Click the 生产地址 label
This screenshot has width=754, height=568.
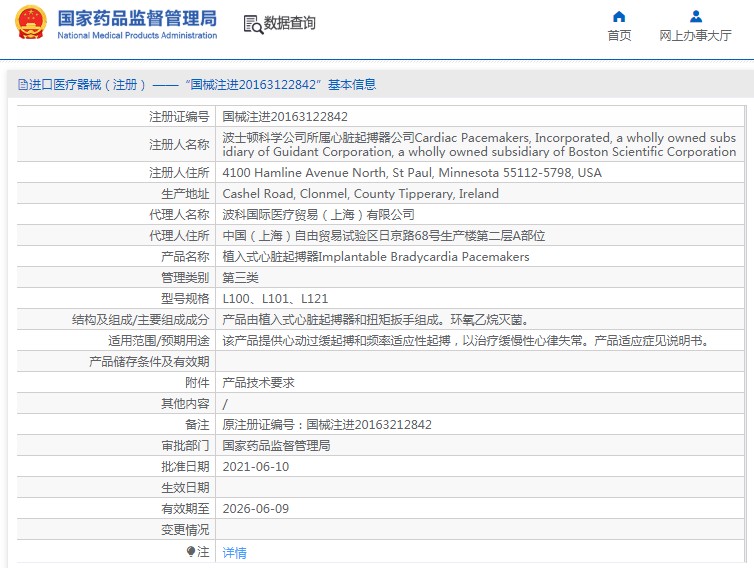pos(185,193)
